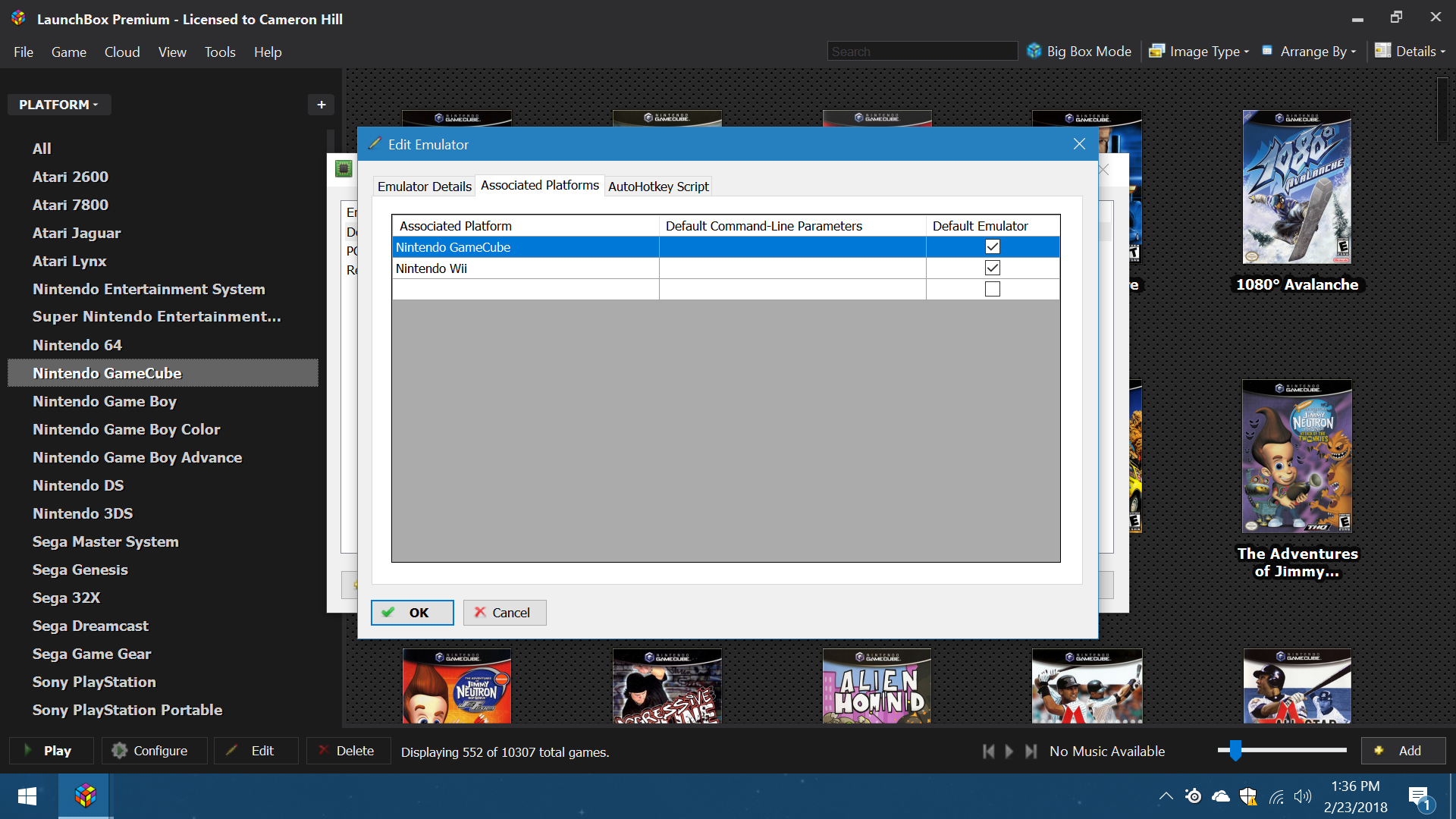Select Nintendo Wii row in platforms table

(x=726, y=268)
